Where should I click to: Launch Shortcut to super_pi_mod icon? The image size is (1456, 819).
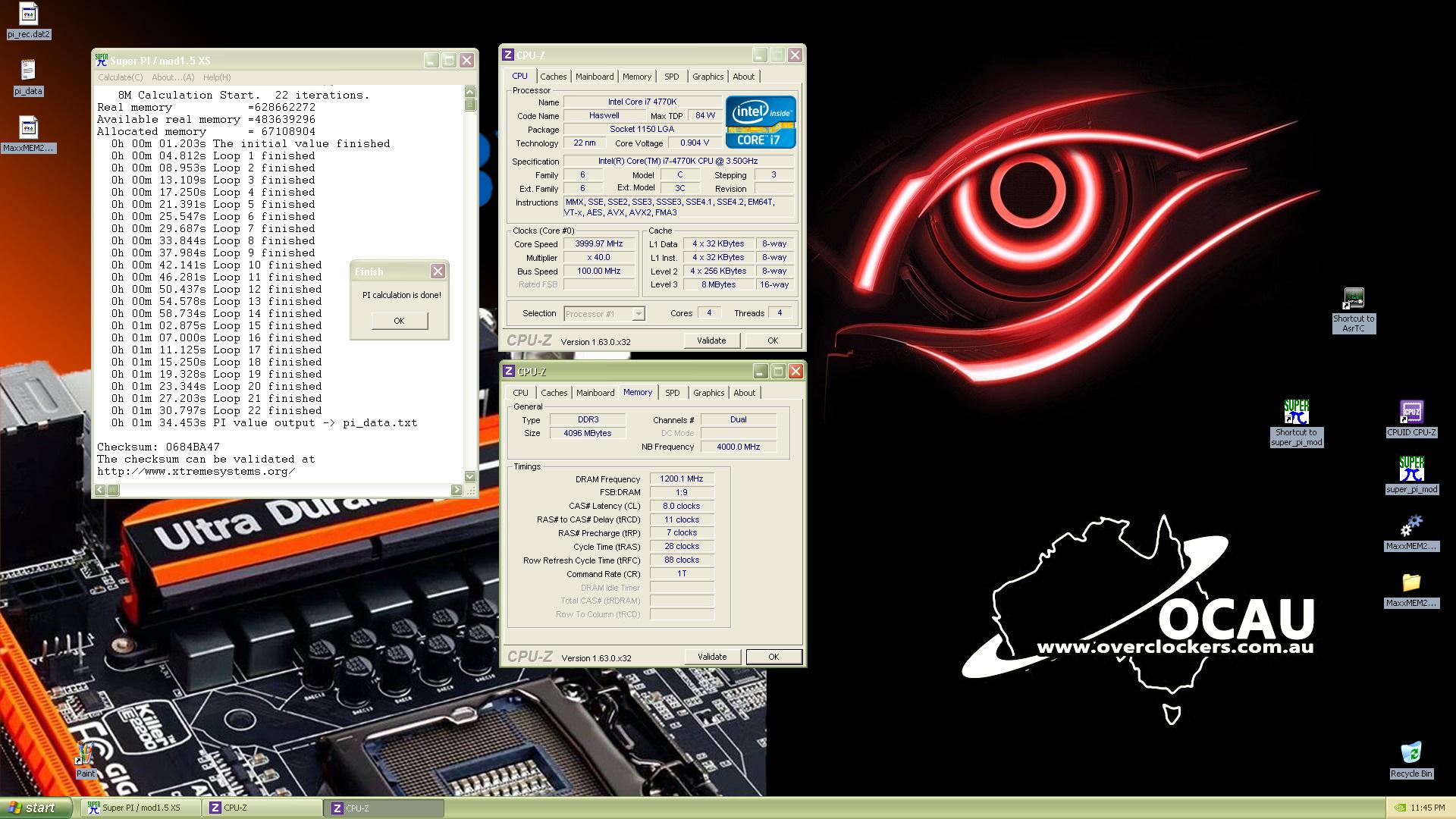1296,413
